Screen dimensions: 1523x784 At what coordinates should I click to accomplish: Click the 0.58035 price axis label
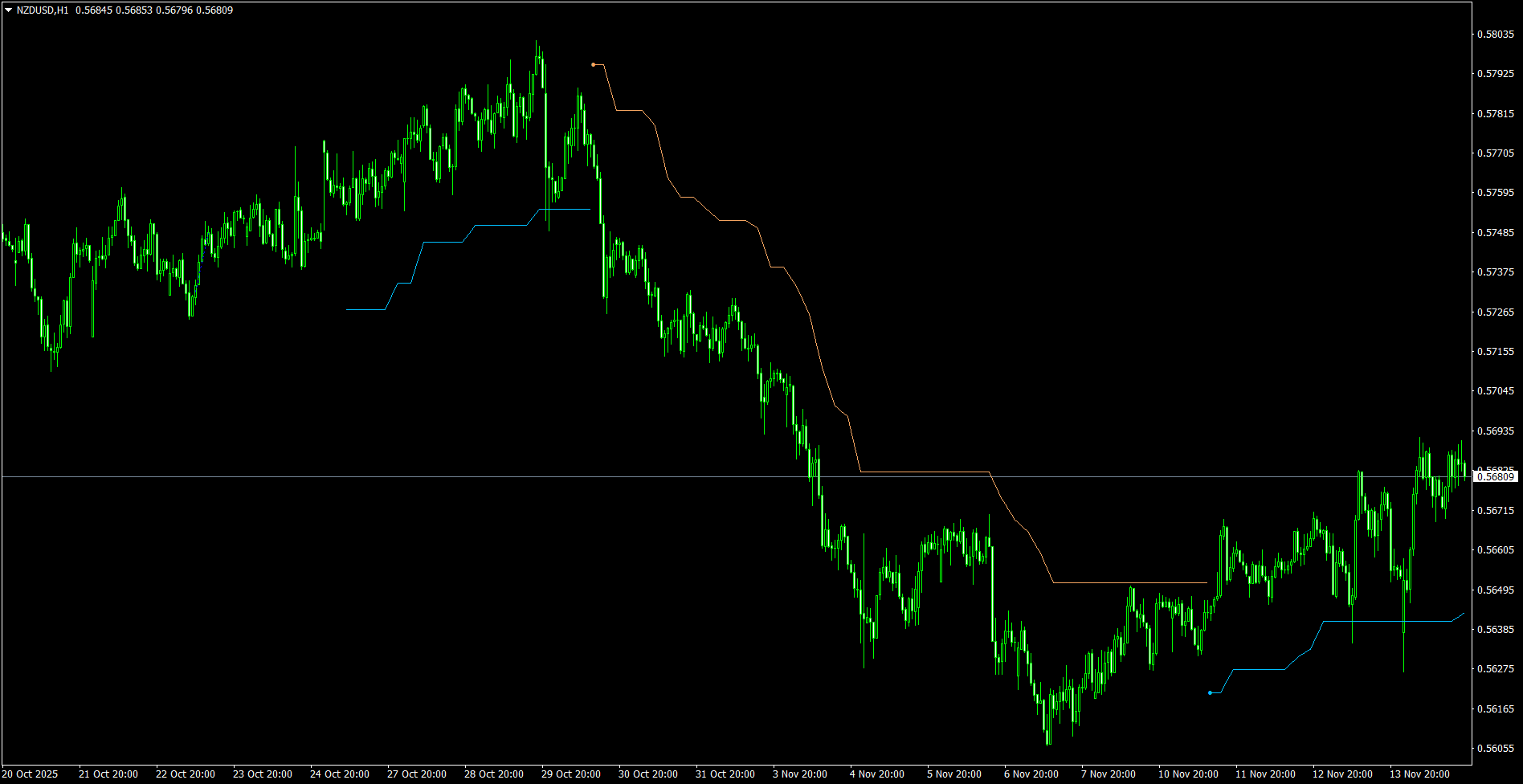pos(1496,35)
